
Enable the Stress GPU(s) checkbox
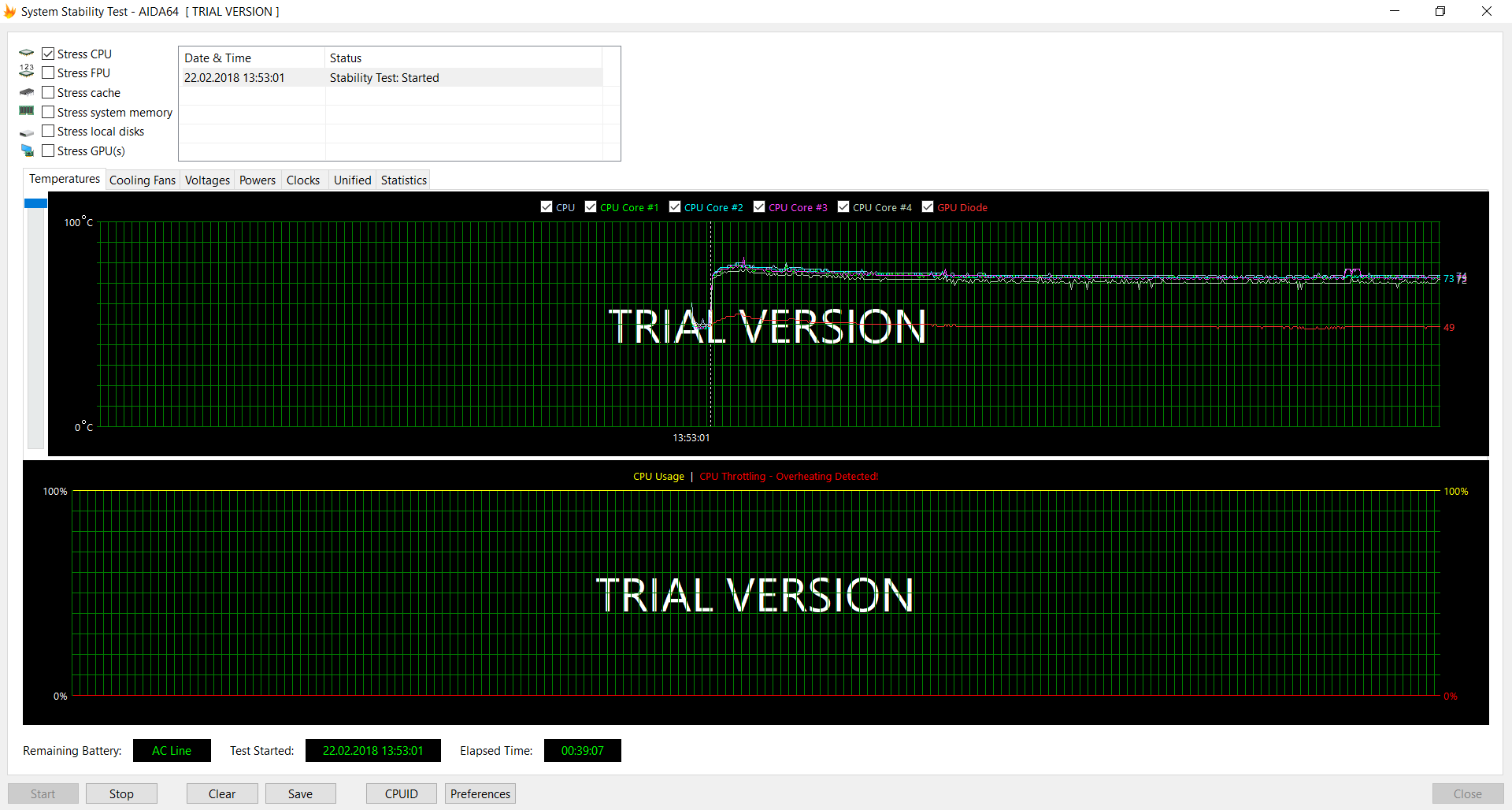point(48,150)
